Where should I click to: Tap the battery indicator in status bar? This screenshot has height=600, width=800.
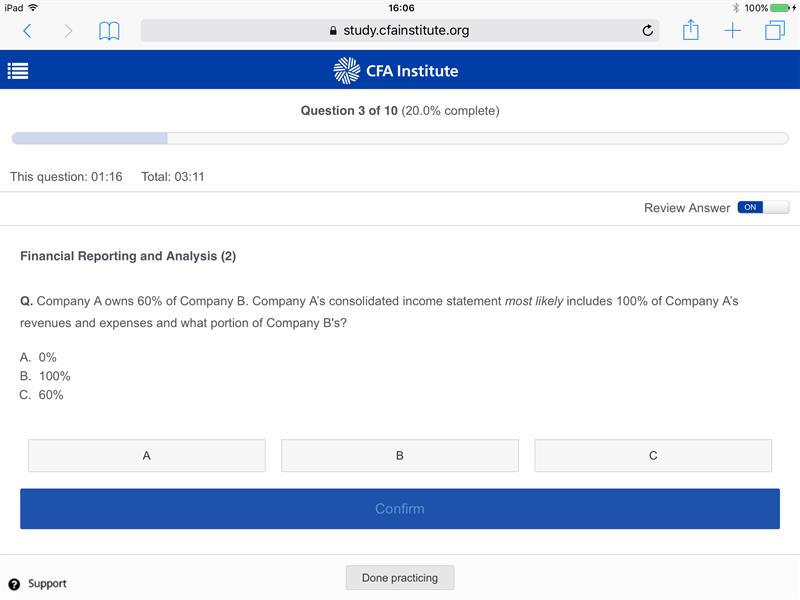(780, 8)
